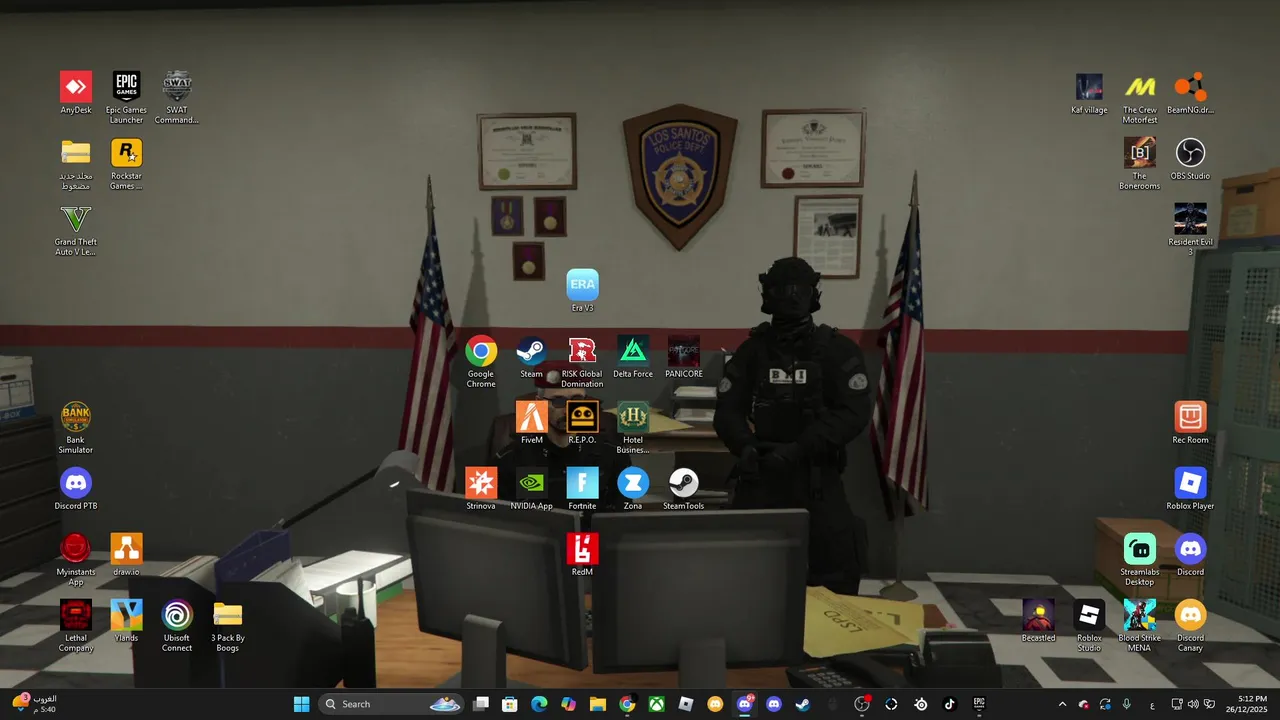Open the clock showing 5:12 PM
Image resolution: width=1280 pixels, height=720 pixels.
click(x=1245, y=704)
